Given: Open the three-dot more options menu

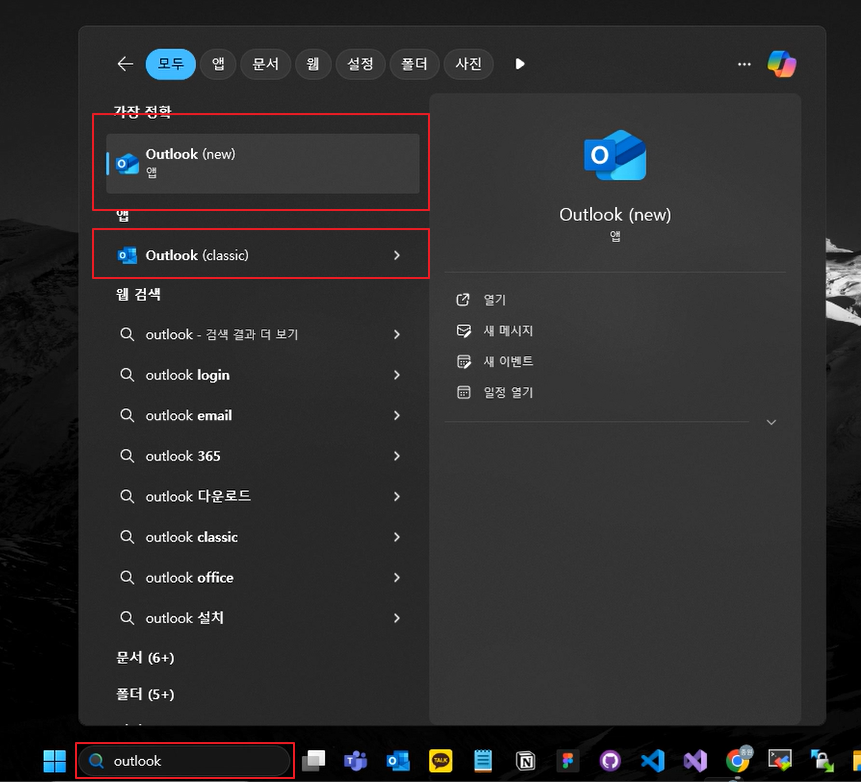Looking at the screenshot, I should (x=744, y=64).
